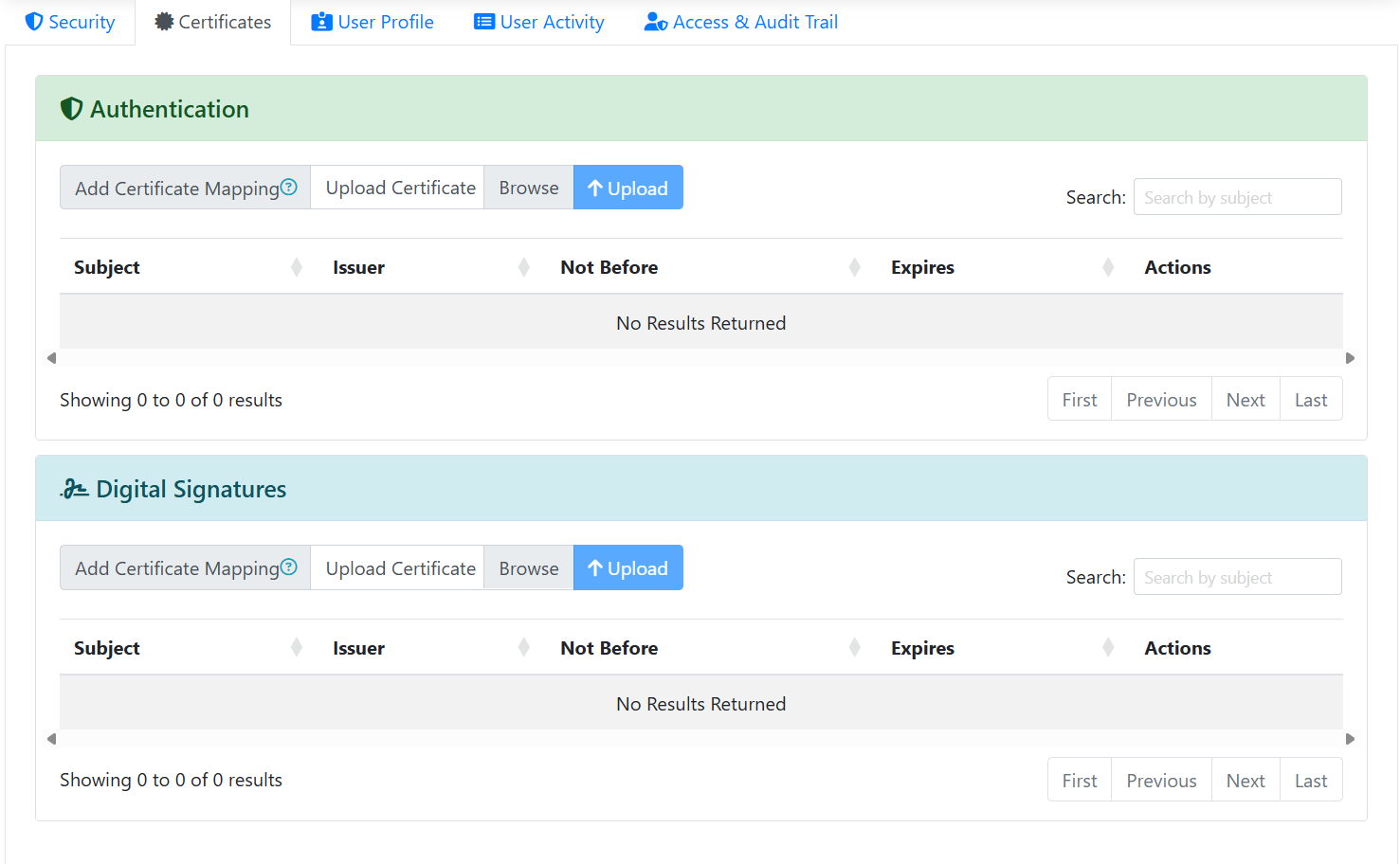Click the Authentication Subject column sort icon
The height and width of the screenshot is (864, 1400).
(297, 268)
